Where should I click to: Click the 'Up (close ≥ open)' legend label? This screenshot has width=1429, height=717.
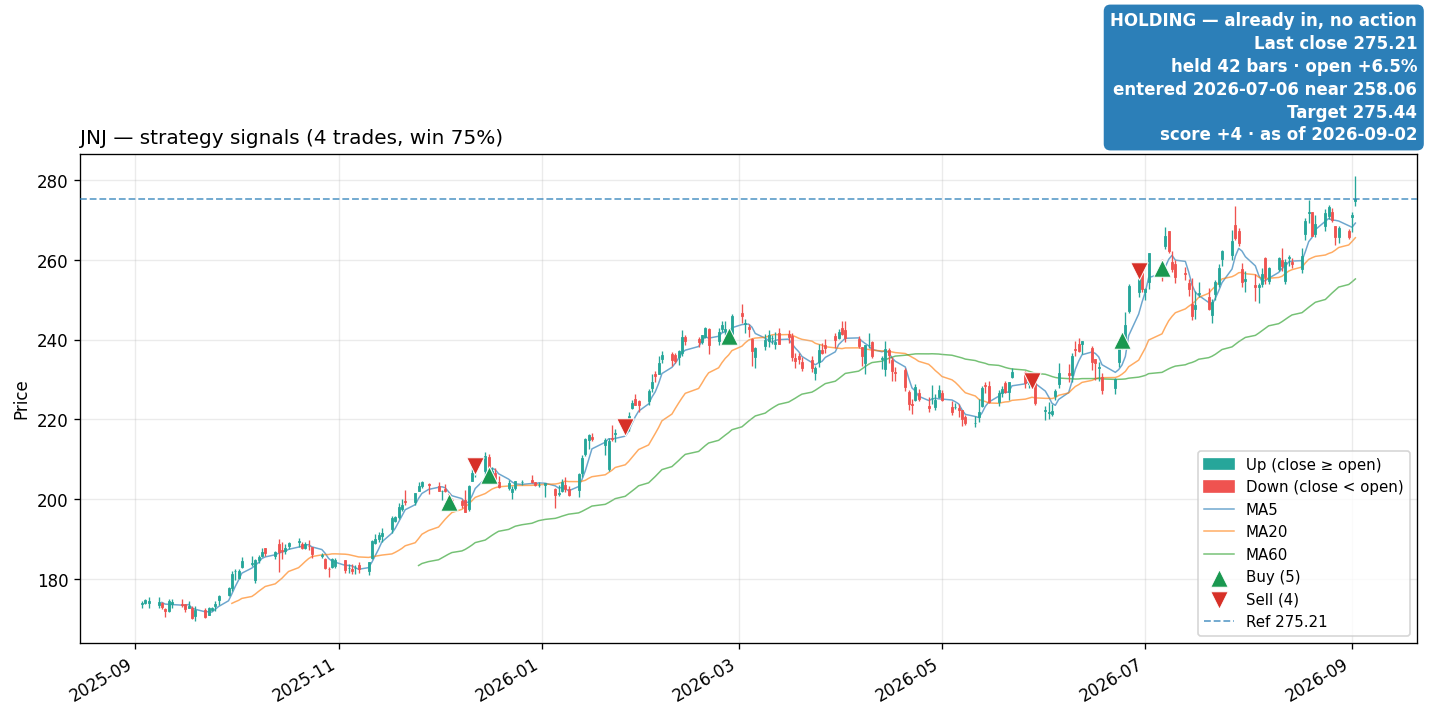1313,465
